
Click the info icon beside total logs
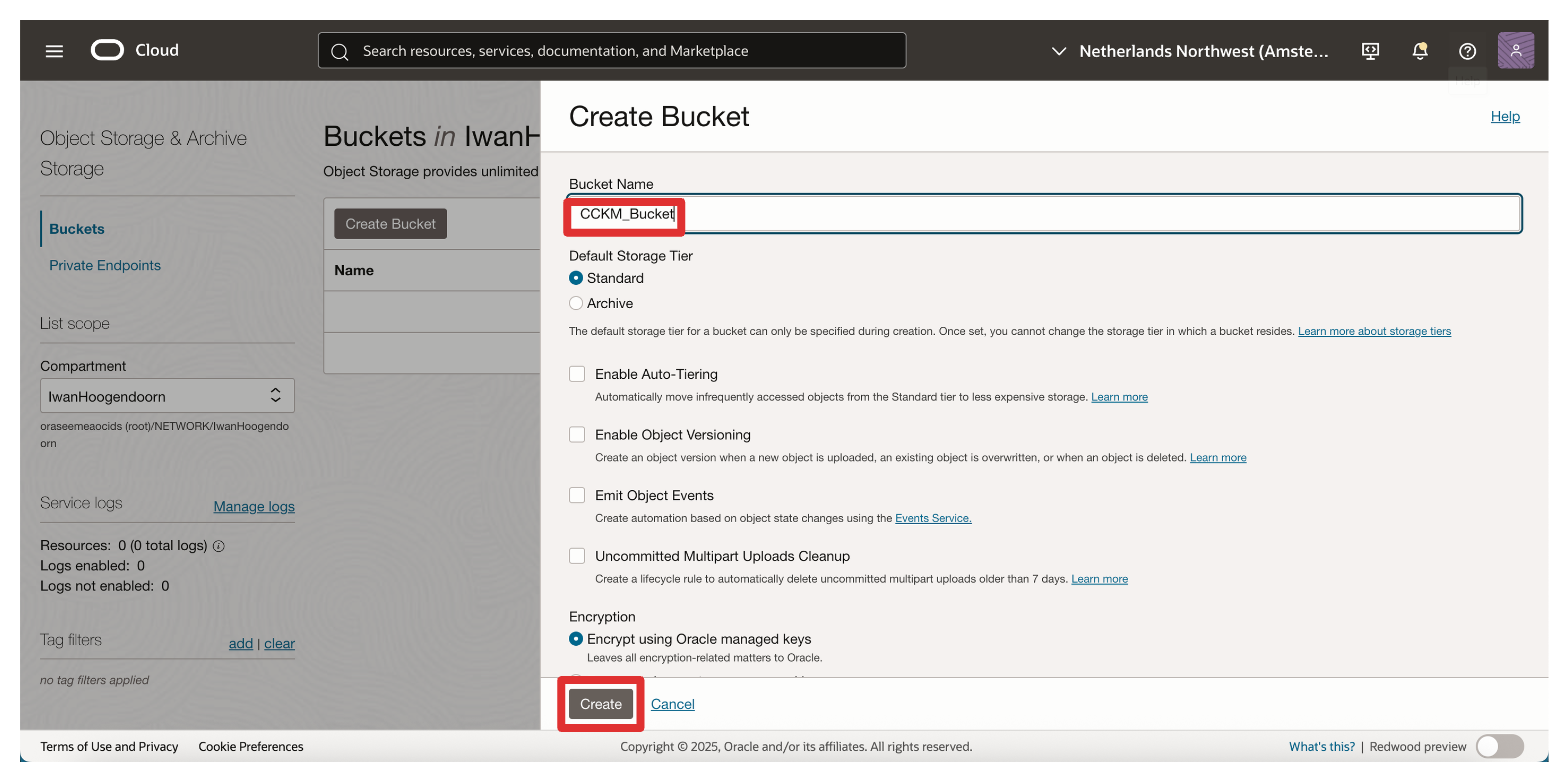pos(219,546)
